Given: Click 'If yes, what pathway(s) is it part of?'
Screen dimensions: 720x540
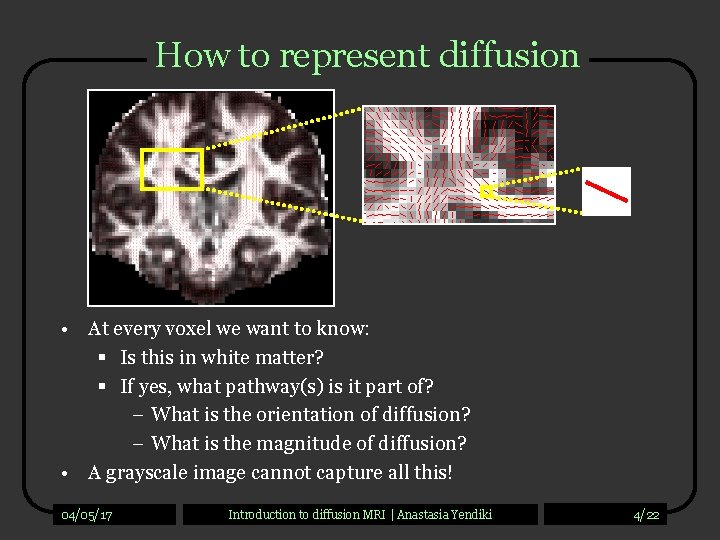Looking at the screenshot, I should pyautogui.click(x=277, y=387).
